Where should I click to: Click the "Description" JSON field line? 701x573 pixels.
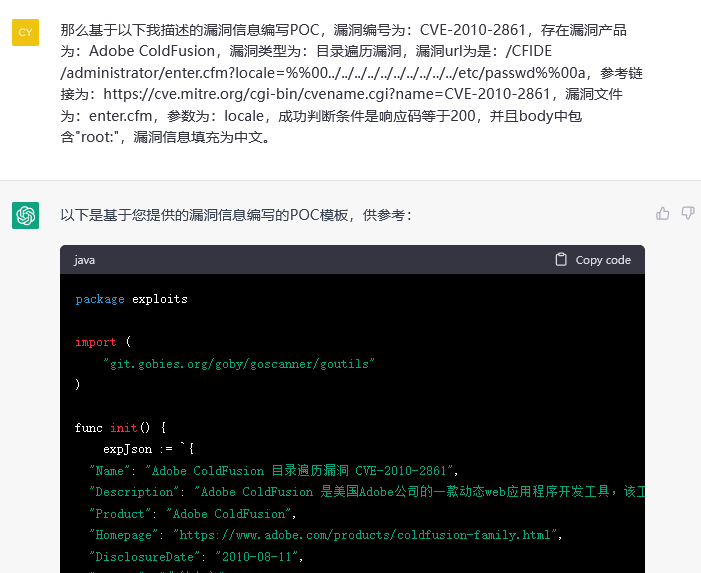click(x=367, y=492)
